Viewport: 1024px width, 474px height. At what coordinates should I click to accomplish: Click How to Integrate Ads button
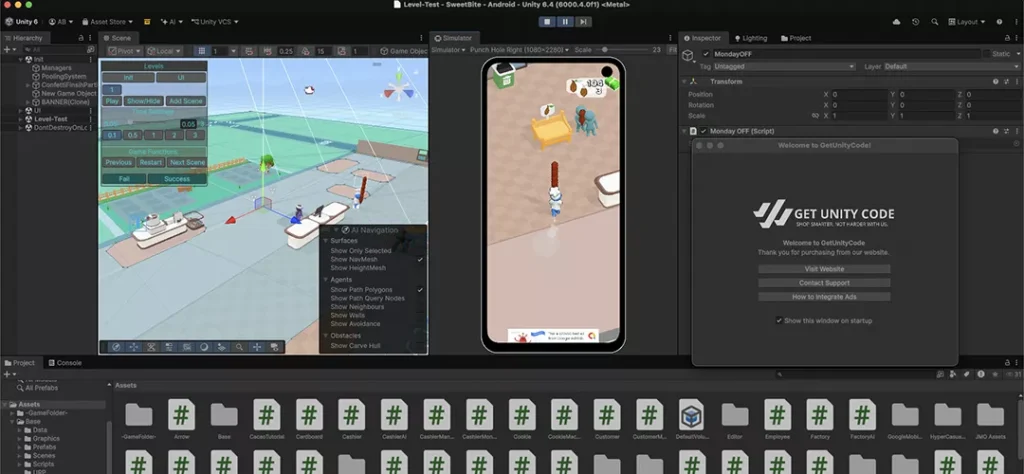[824, 297]
